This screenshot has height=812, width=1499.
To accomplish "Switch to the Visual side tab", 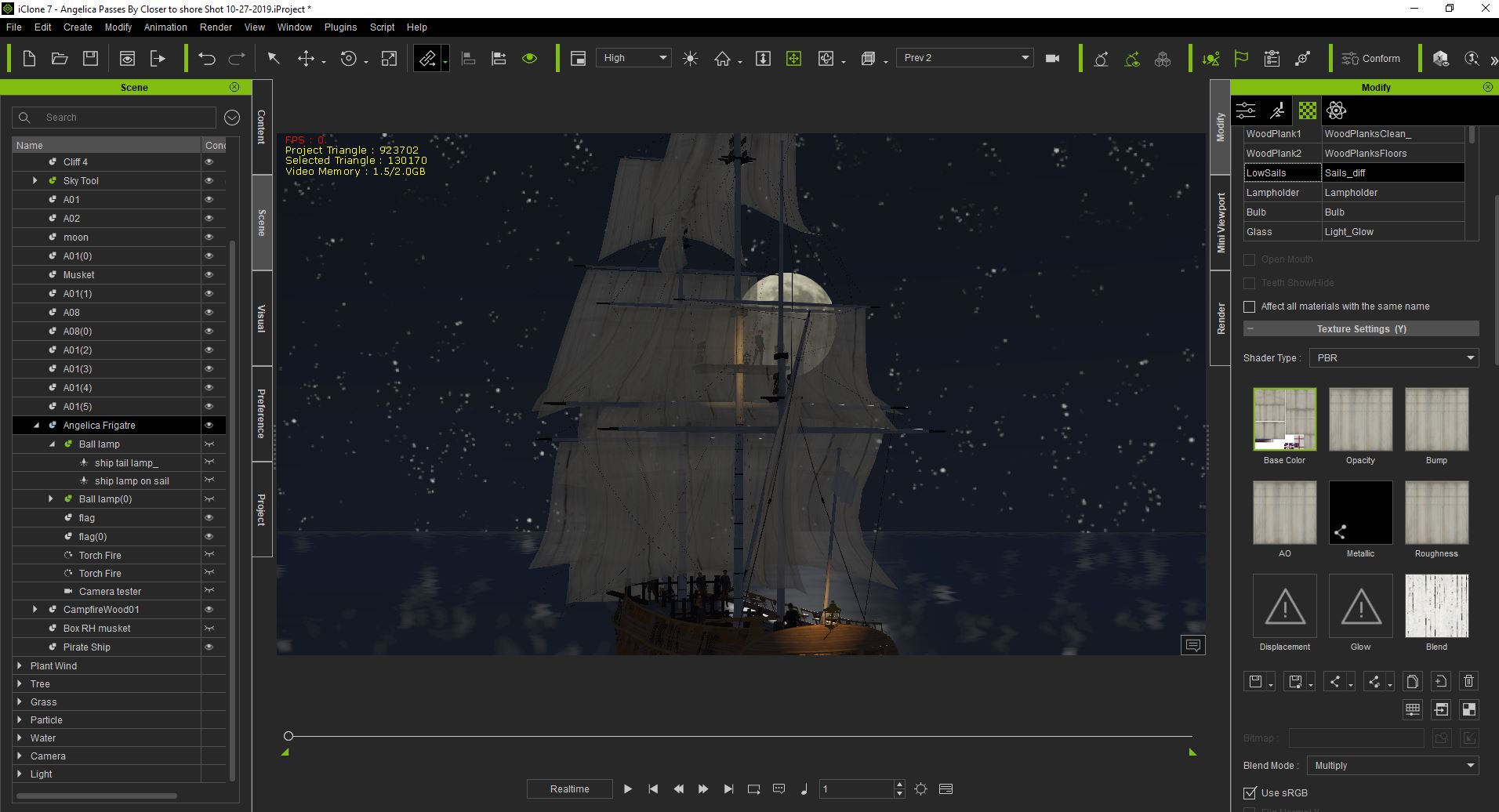I will click(262, 318).
